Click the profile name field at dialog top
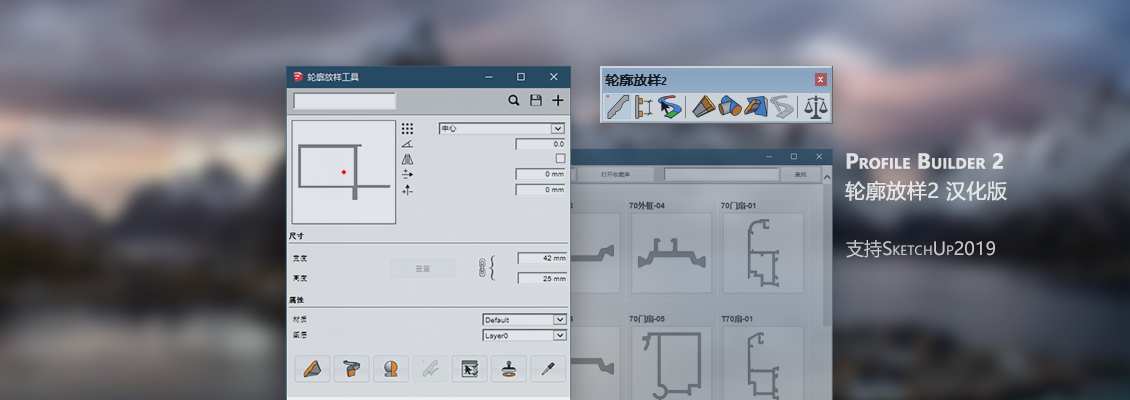 [344, 102]
